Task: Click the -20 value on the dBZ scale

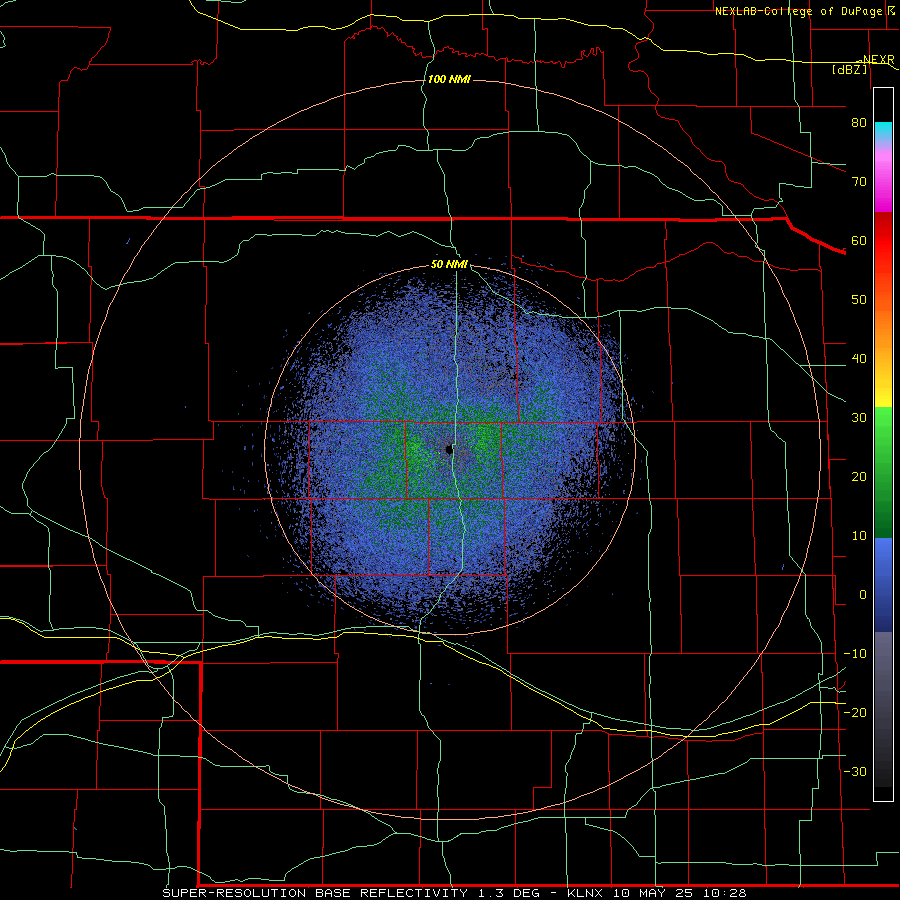Action: 855,713
